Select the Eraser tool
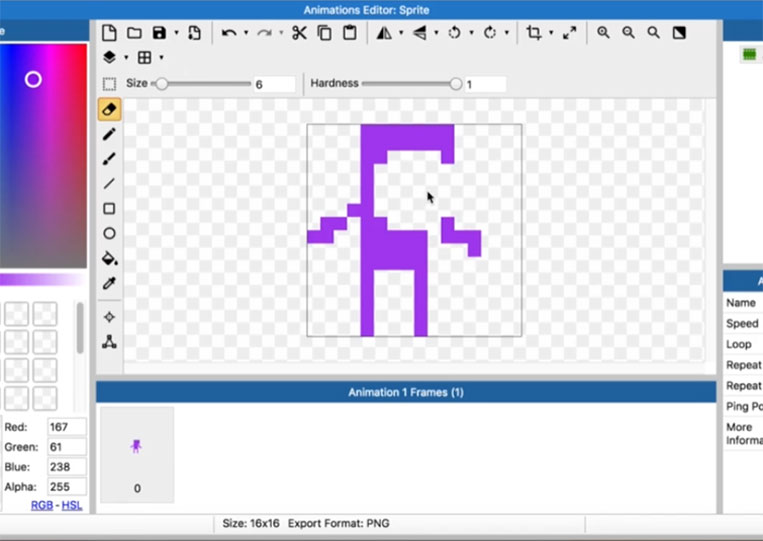763x541 pixels. tap(109, 109)
